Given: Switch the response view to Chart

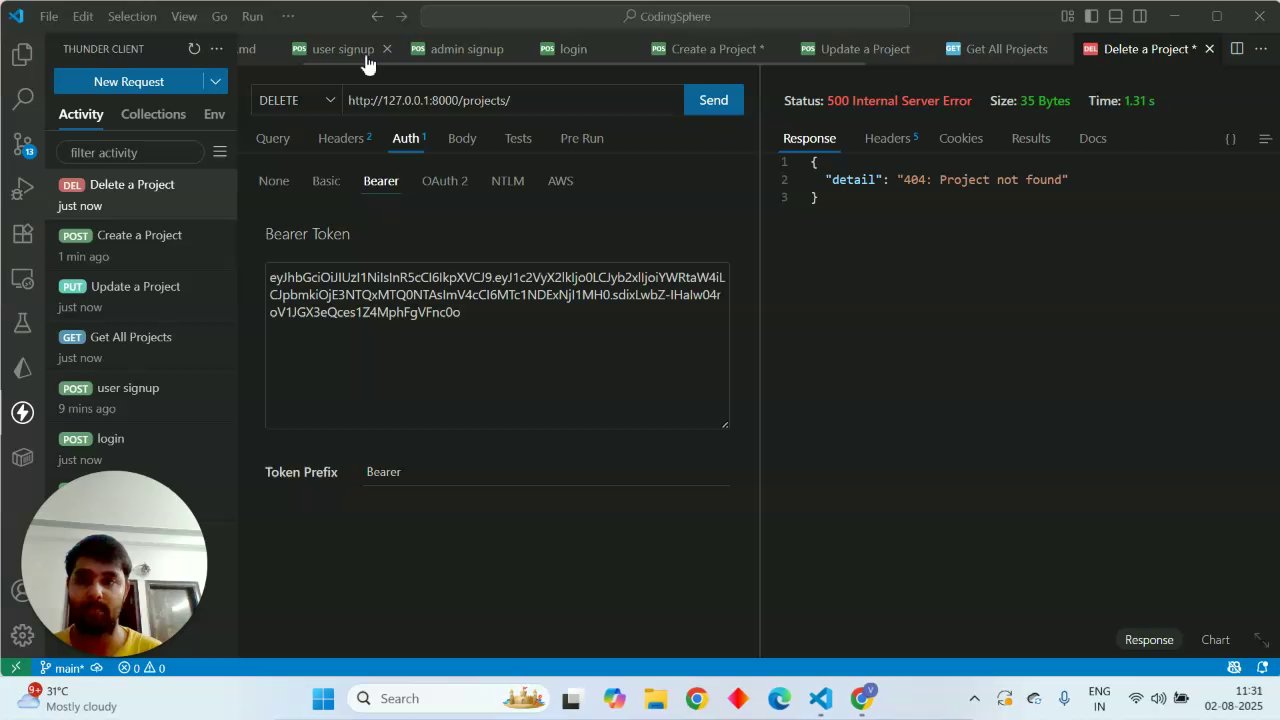Looking at the screenshot, I should click(x=1215, y=640).
